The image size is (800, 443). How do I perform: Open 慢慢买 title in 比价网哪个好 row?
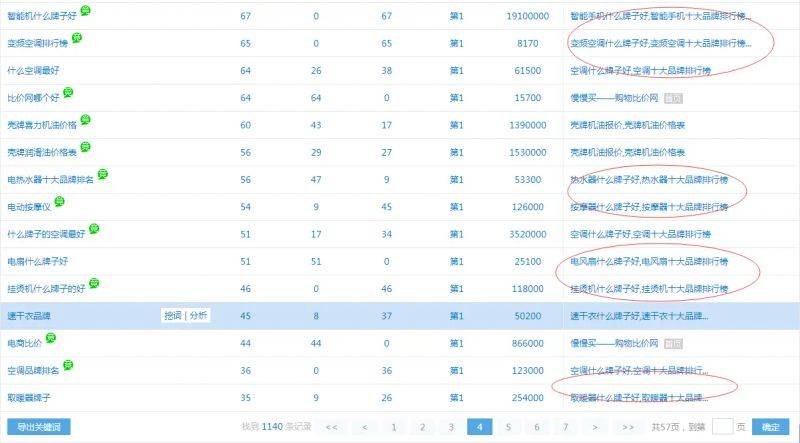coord(614,98)
